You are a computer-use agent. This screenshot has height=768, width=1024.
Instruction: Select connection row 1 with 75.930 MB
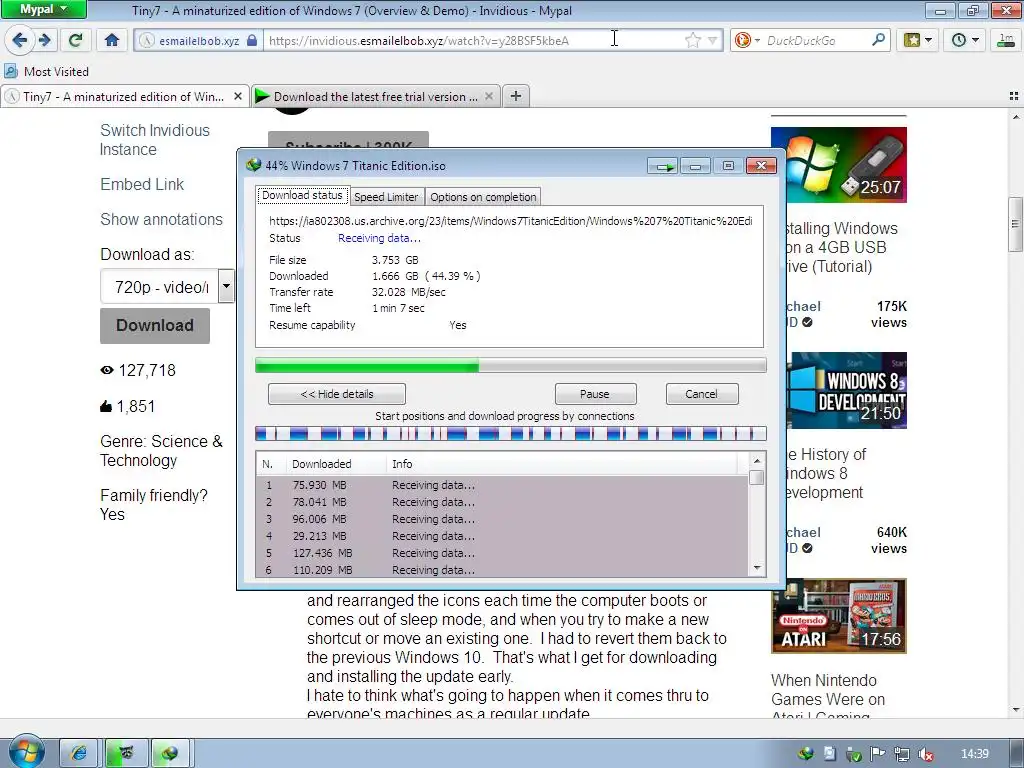pos(502,485)
